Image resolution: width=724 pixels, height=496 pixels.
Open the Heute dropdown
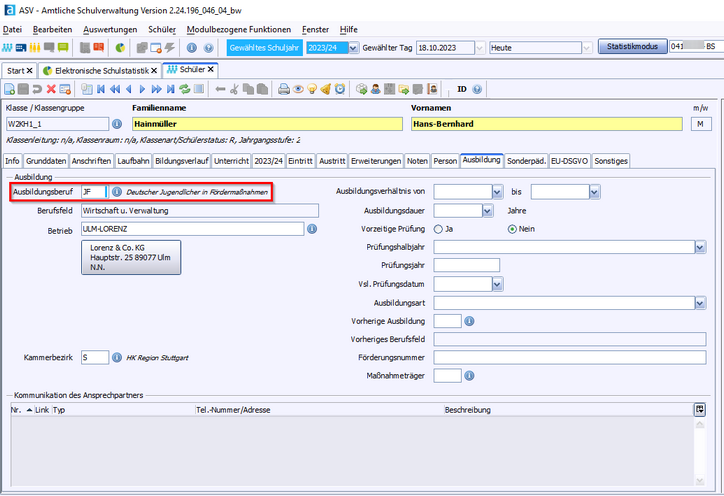587,48
